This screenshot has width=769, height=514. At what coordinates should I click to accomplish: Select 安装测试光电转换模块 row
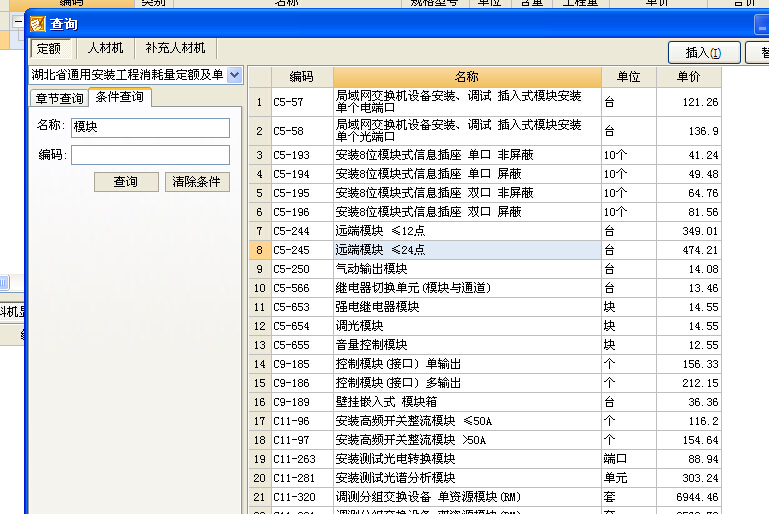tap(485, 459)
